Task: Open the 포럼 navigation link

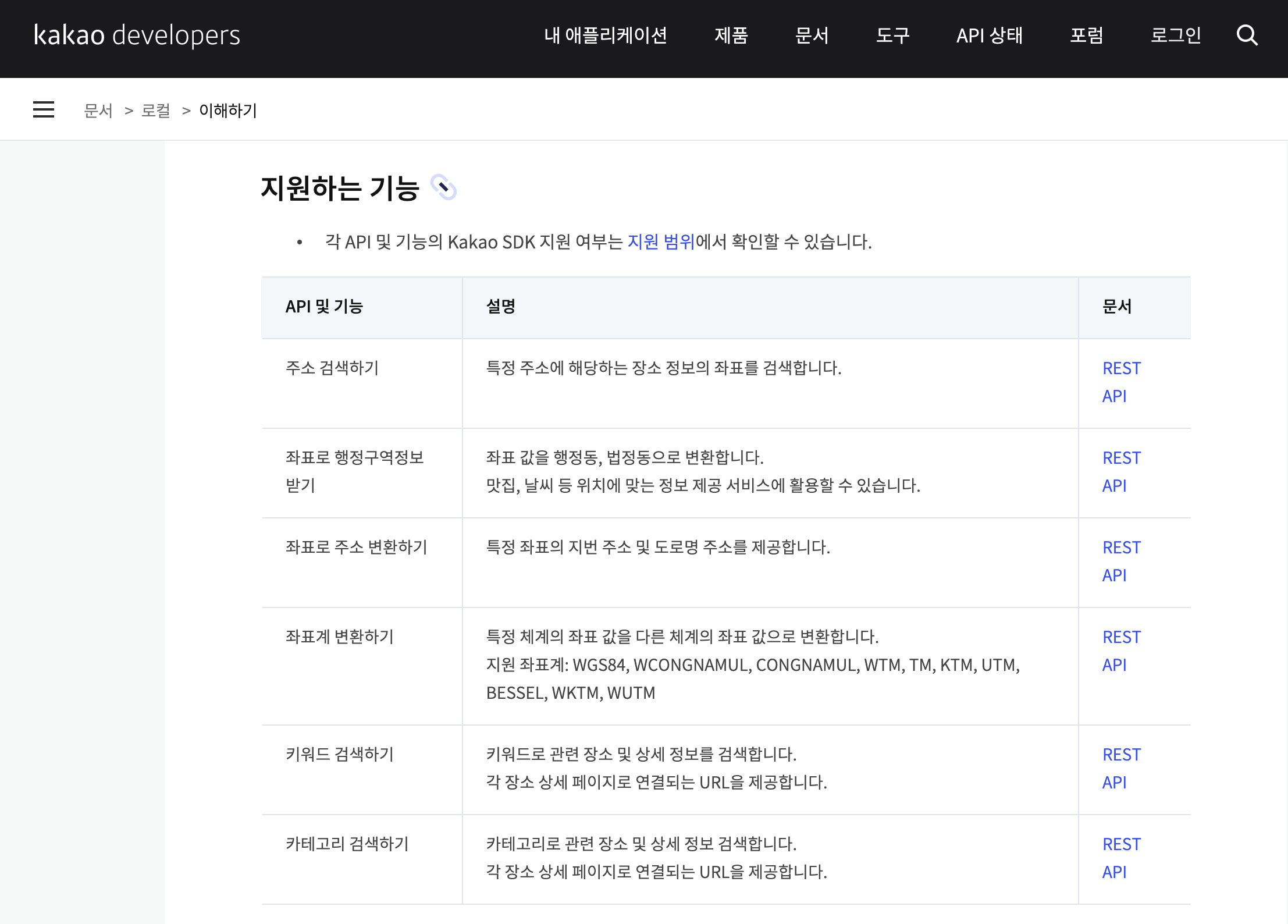Action: point(1086,35)
